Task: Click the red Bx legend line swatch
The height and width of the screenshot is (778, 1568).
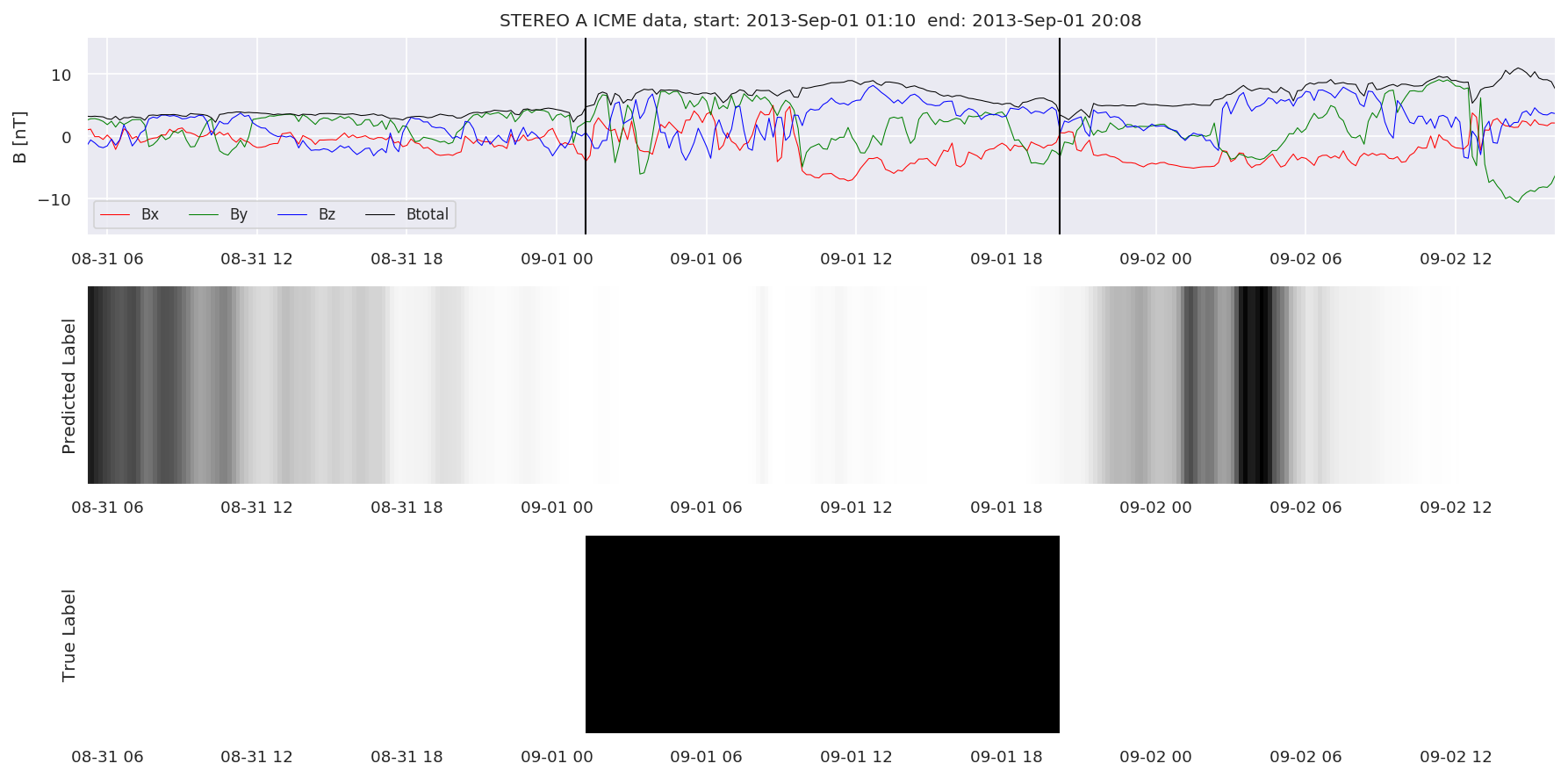Action: pyautogui.click(x=116, y=215)
